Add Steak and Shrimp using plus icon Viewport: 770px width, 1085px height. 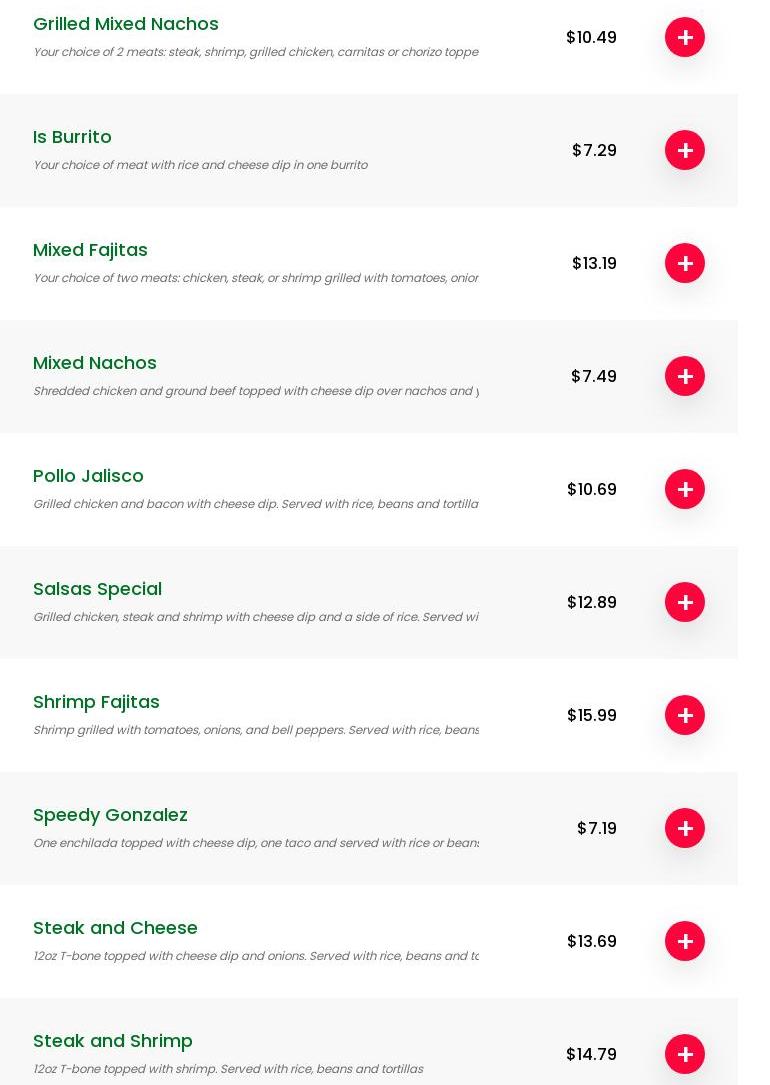click(684, 1054)
